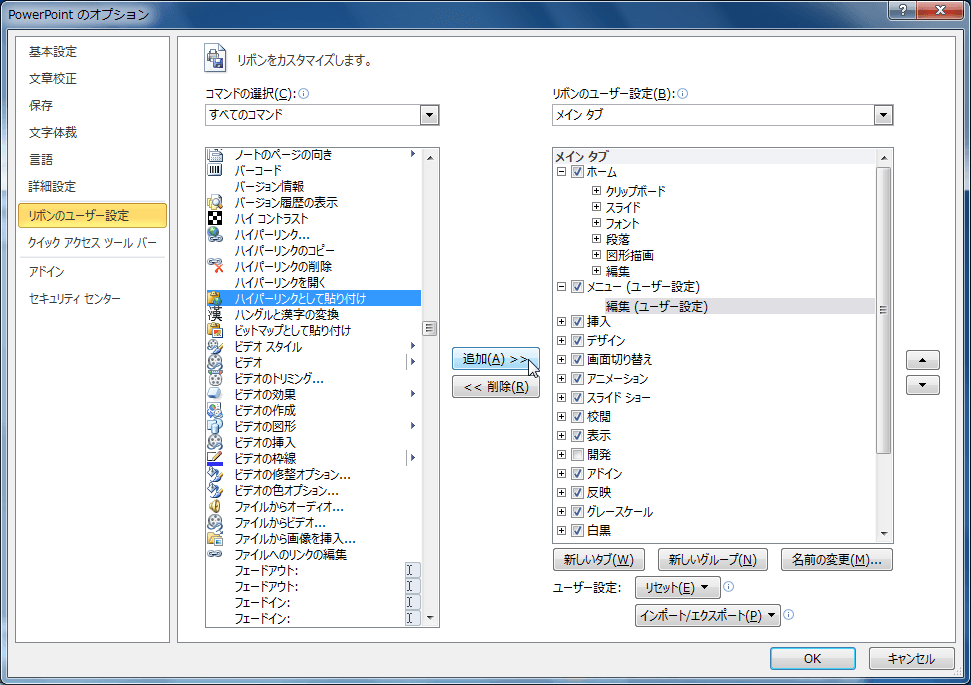Screen dimensions: 971x685
Task: Uncheck the アニメーション checkbox
Action: tap(577, 378)
